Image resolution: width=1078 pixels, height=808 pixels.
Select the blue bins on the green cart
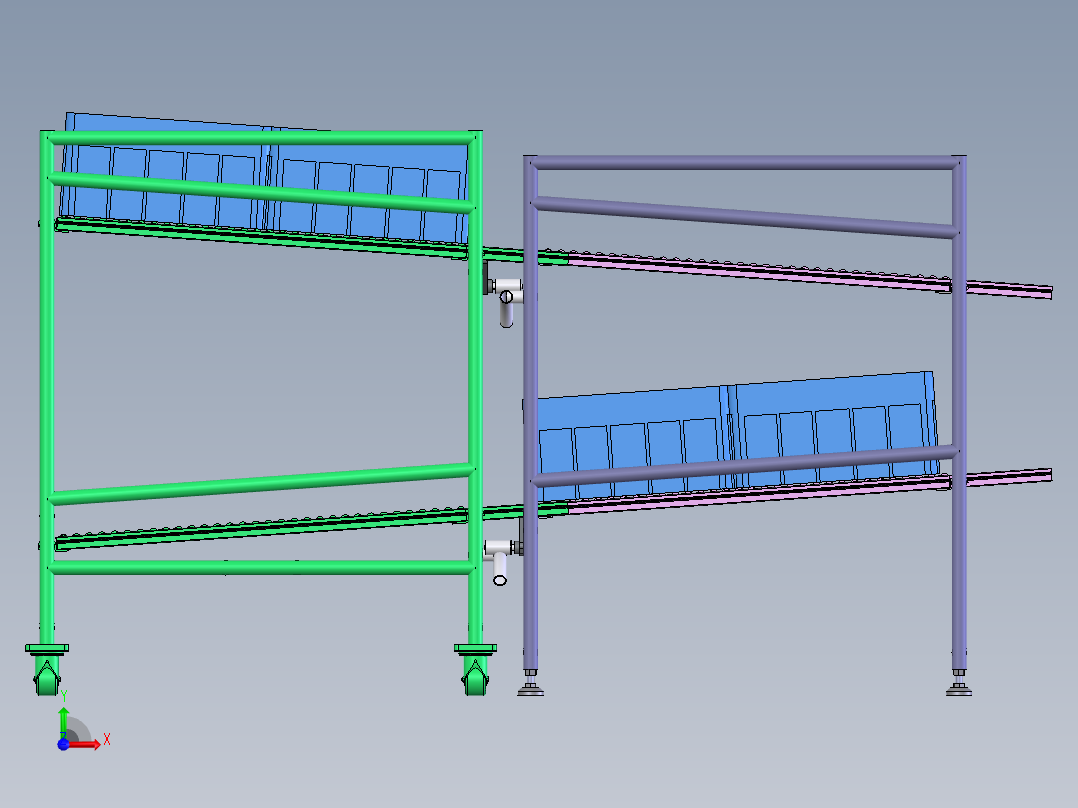click(x=265, y=180)
